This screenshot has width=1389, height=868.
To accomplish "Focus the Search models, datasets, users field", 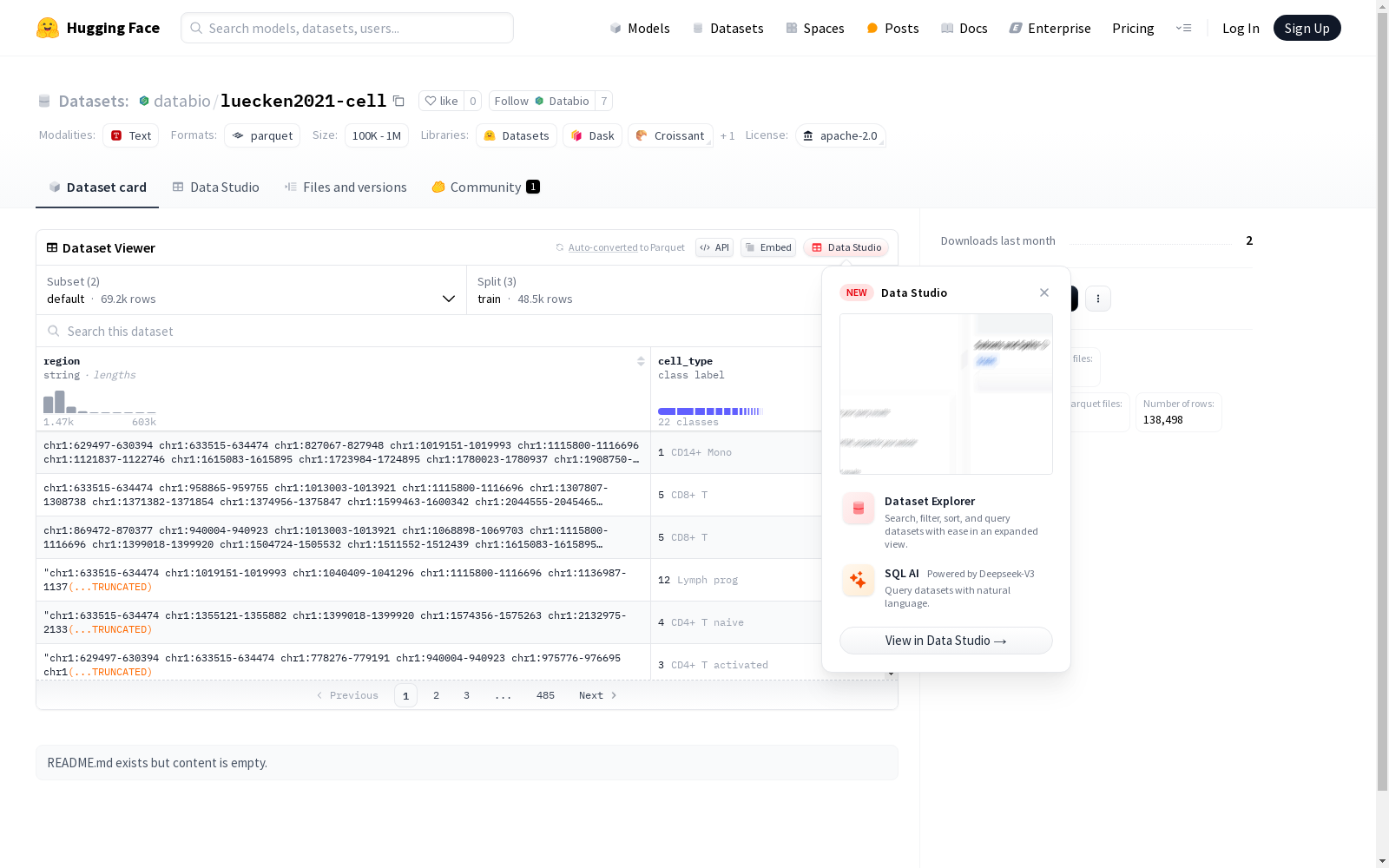I will pos(347,28).
